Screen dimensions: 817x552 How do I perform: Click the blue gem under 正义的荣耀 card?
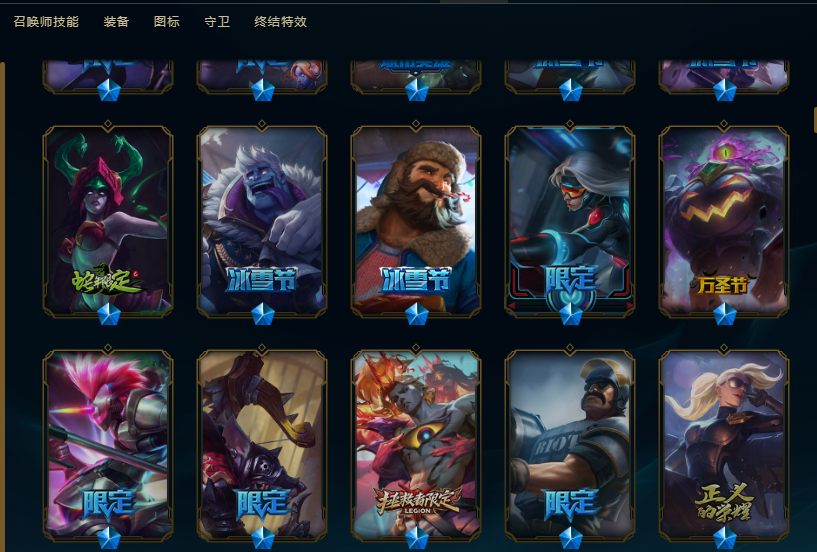724,538
